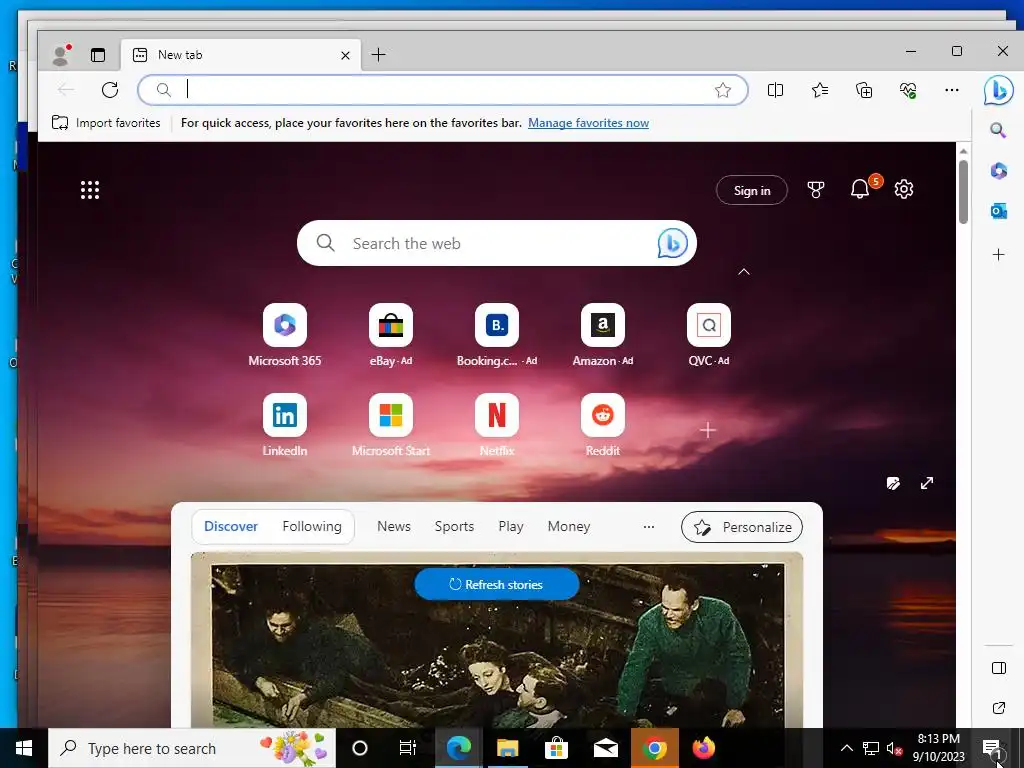This screenshot has width=1024, height=768.
Task: Customize sidebar with plus icon
Action: click(x=998, y=255)
